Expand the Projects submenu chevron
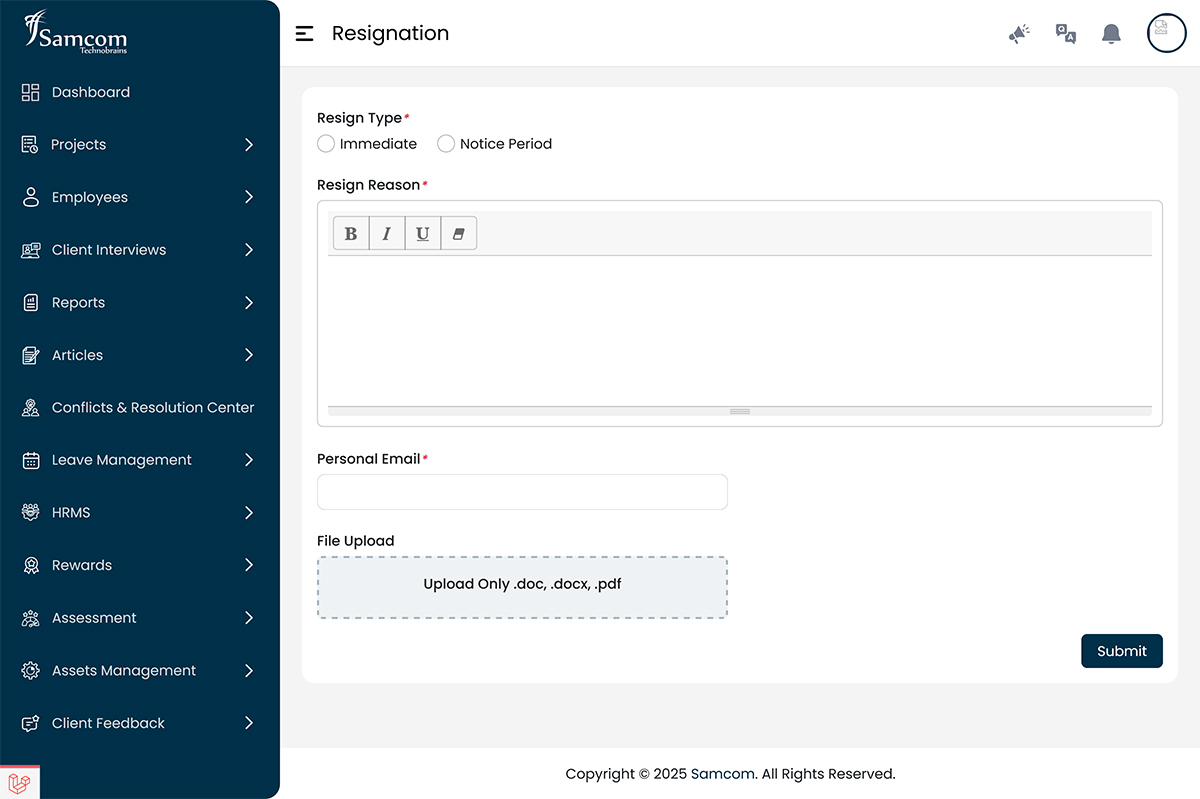This screenshot has height=799, width=1200. click(x=249, y=145)
